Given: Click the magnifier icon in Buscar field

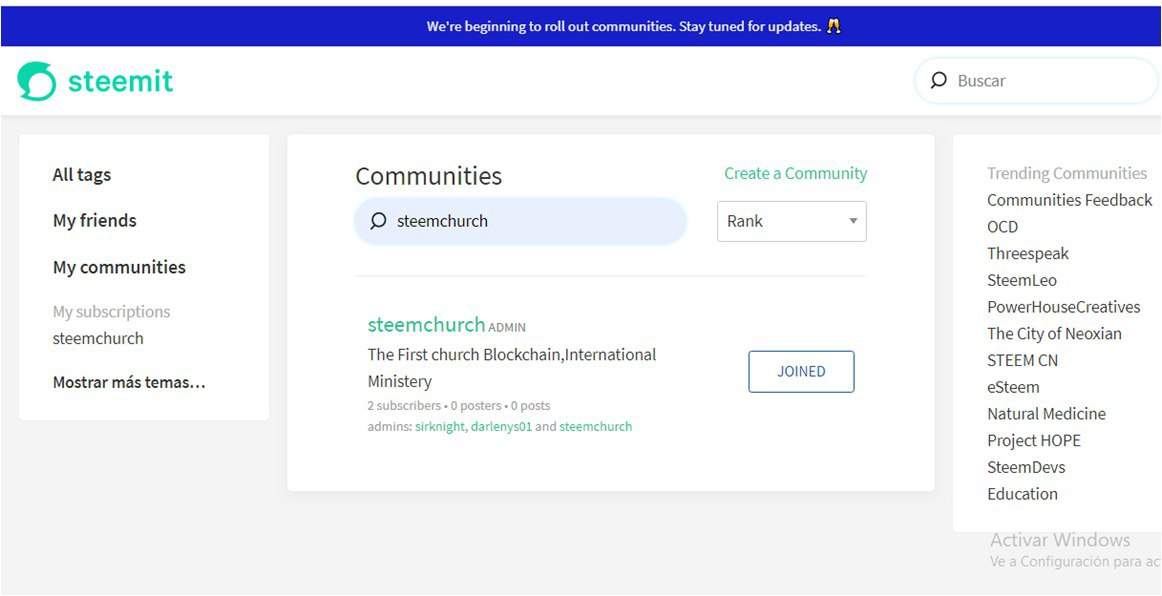Looking at the screenshot, I should click(x=938, y=81).
